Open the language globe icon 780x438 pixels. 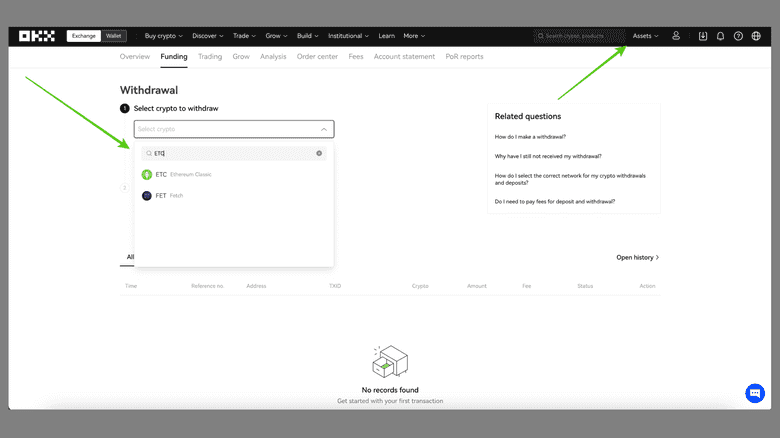pyautogui.click(x=756, y=36)
